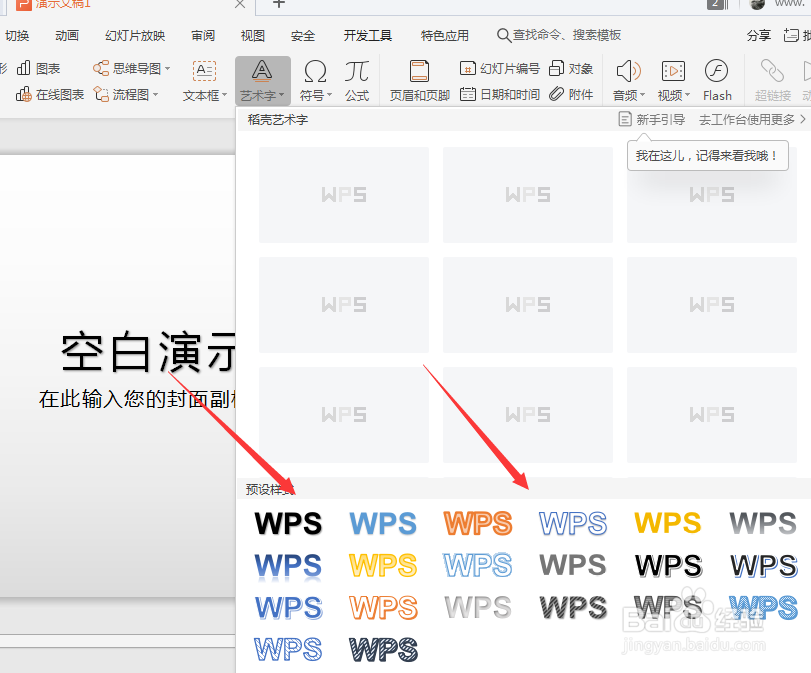
Task: Insert a 文本框 text box
Action: pyautogui.click(x=204, y=81)
